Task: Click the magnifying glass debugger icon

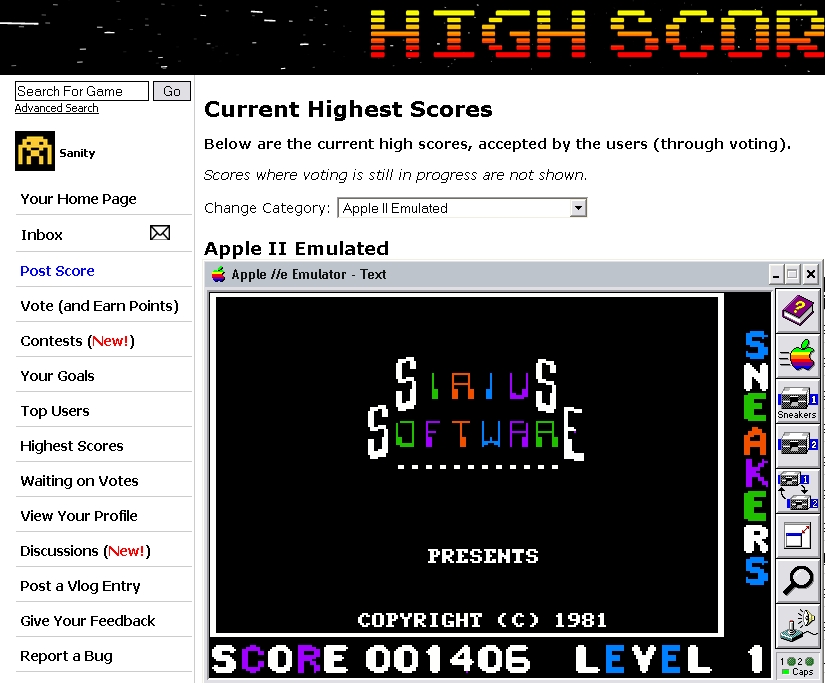Action: pyautogui.click(x=797, y=580)
